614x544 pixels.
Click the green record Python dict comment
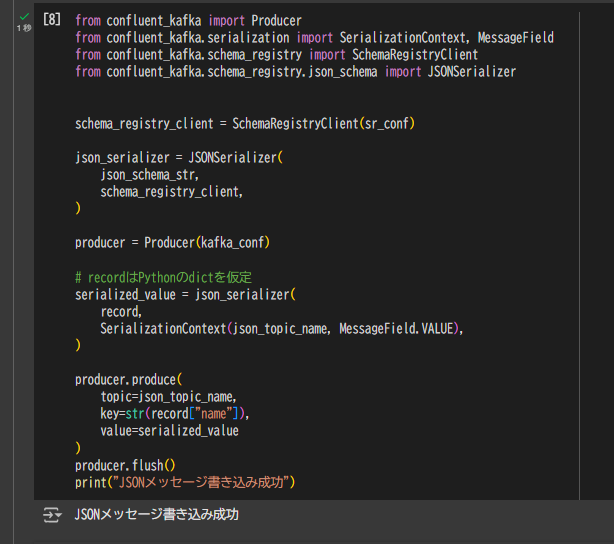tap(163, 277)
